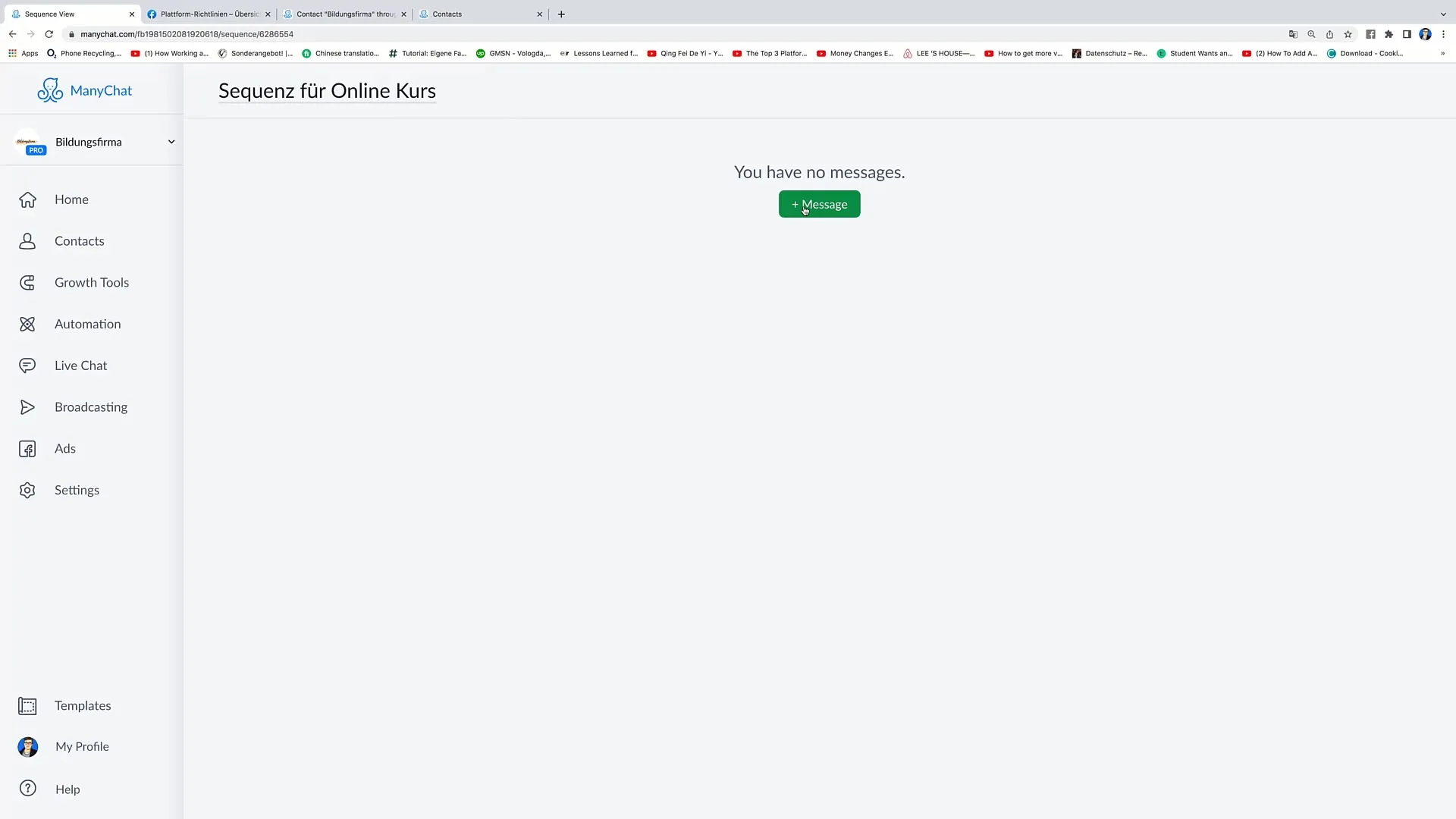Image resolution: width=1456 pixels, height=819 pixels.
Task: Navigate to the Ads section
Action: pos(65,448)
